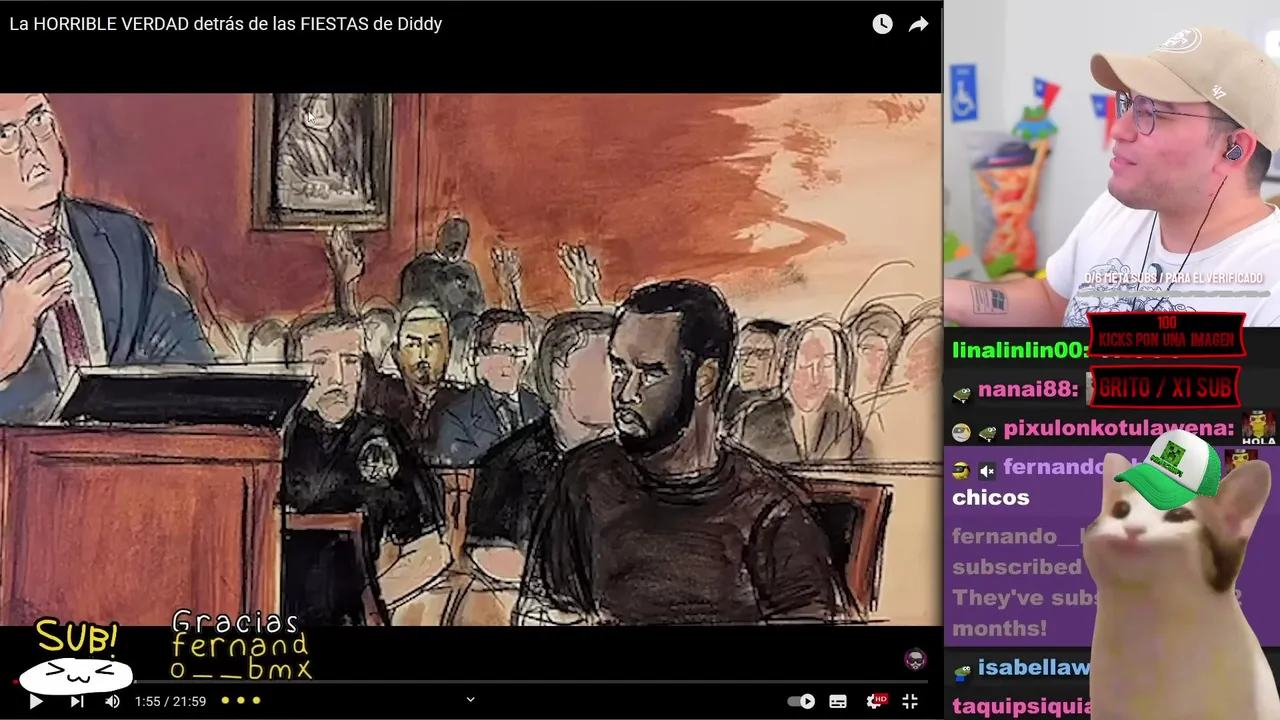
Task: Click username linalinlin00 in chat
Action: (1019, 350)
